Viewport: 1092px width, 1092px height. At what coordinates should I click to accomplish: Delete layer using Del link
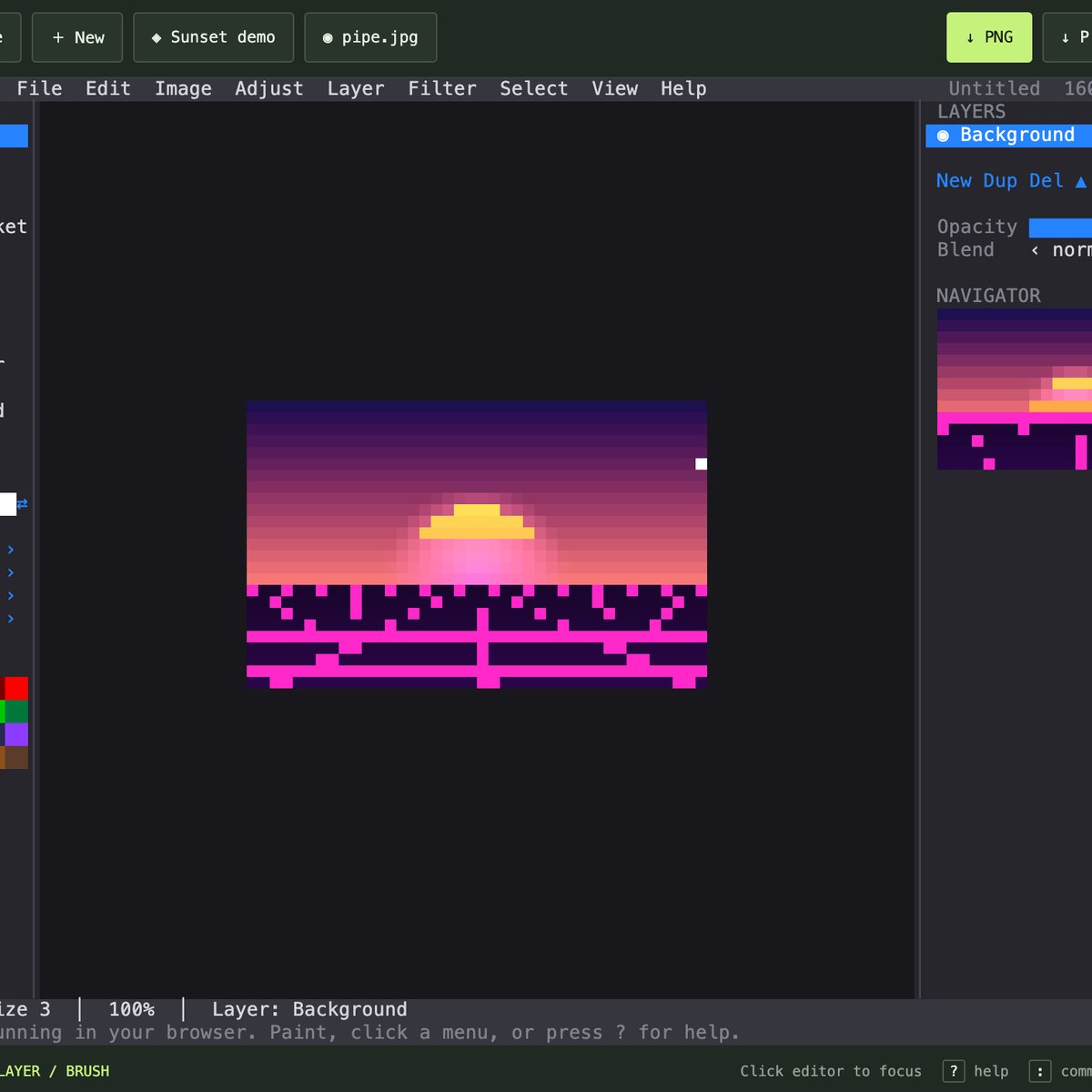coord(1046,181)
